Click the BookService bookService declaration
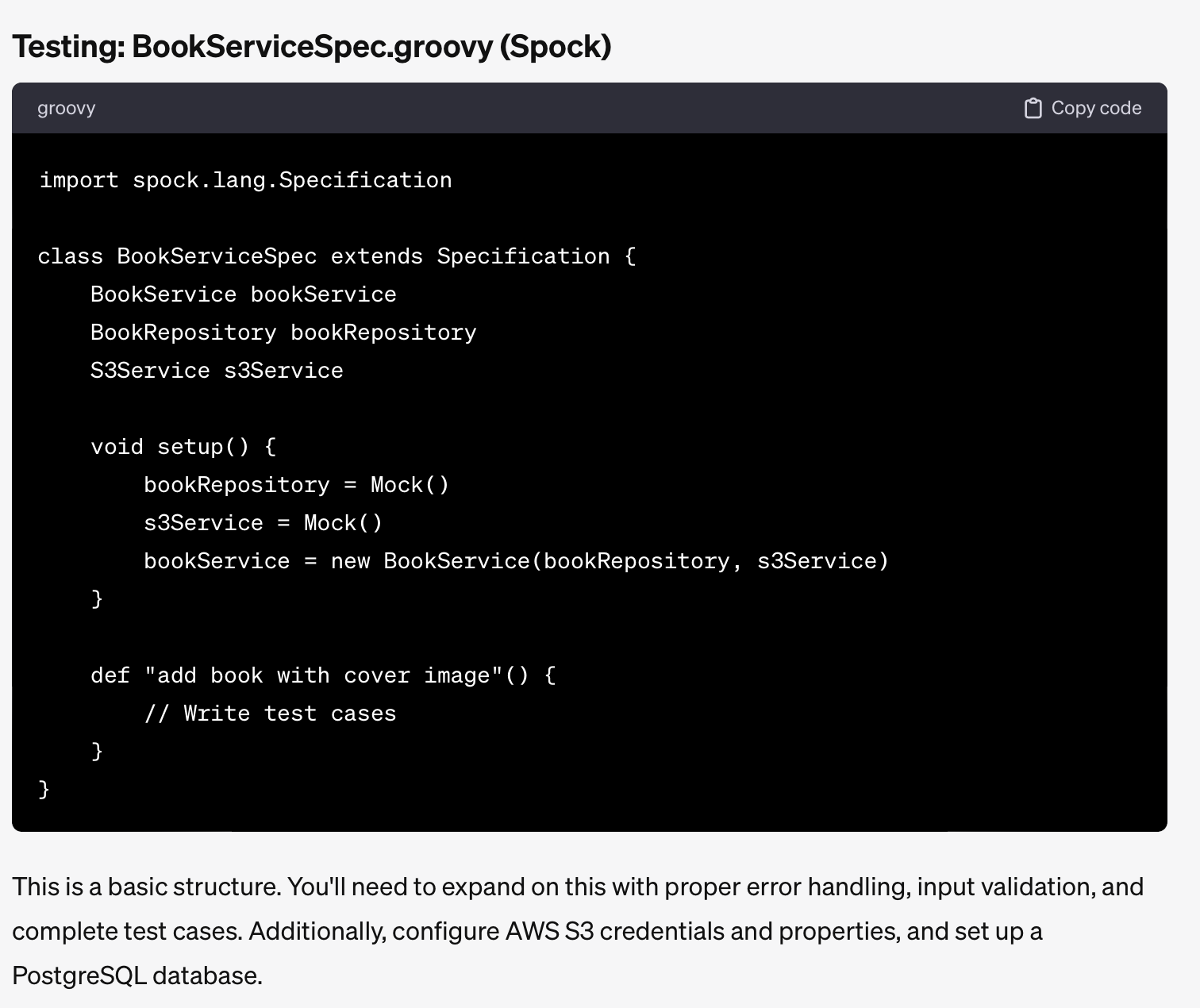Image resolution: width=1200 pixels, height=1008 pixels. pyautogui.click(x=243, y=294)
